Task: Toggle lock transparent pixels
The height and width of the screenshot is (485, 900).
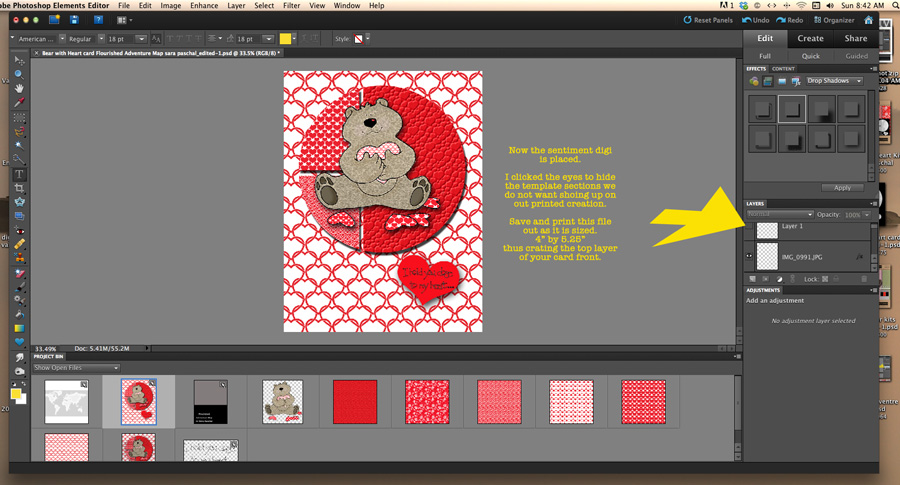Action: point(825,279)
